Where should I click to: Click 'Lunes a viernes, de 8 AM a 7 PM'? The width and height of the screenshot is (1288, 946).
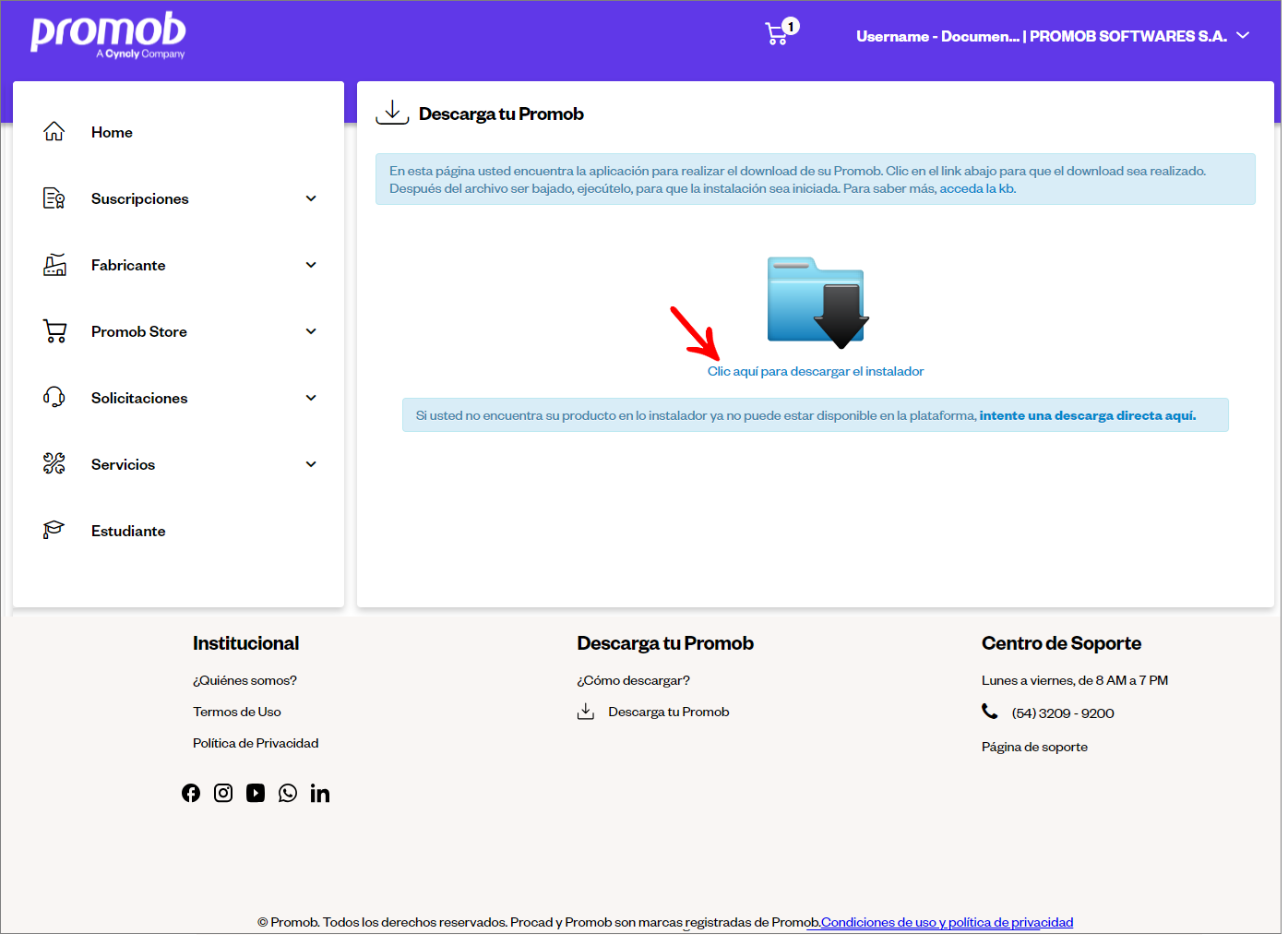1075,681
